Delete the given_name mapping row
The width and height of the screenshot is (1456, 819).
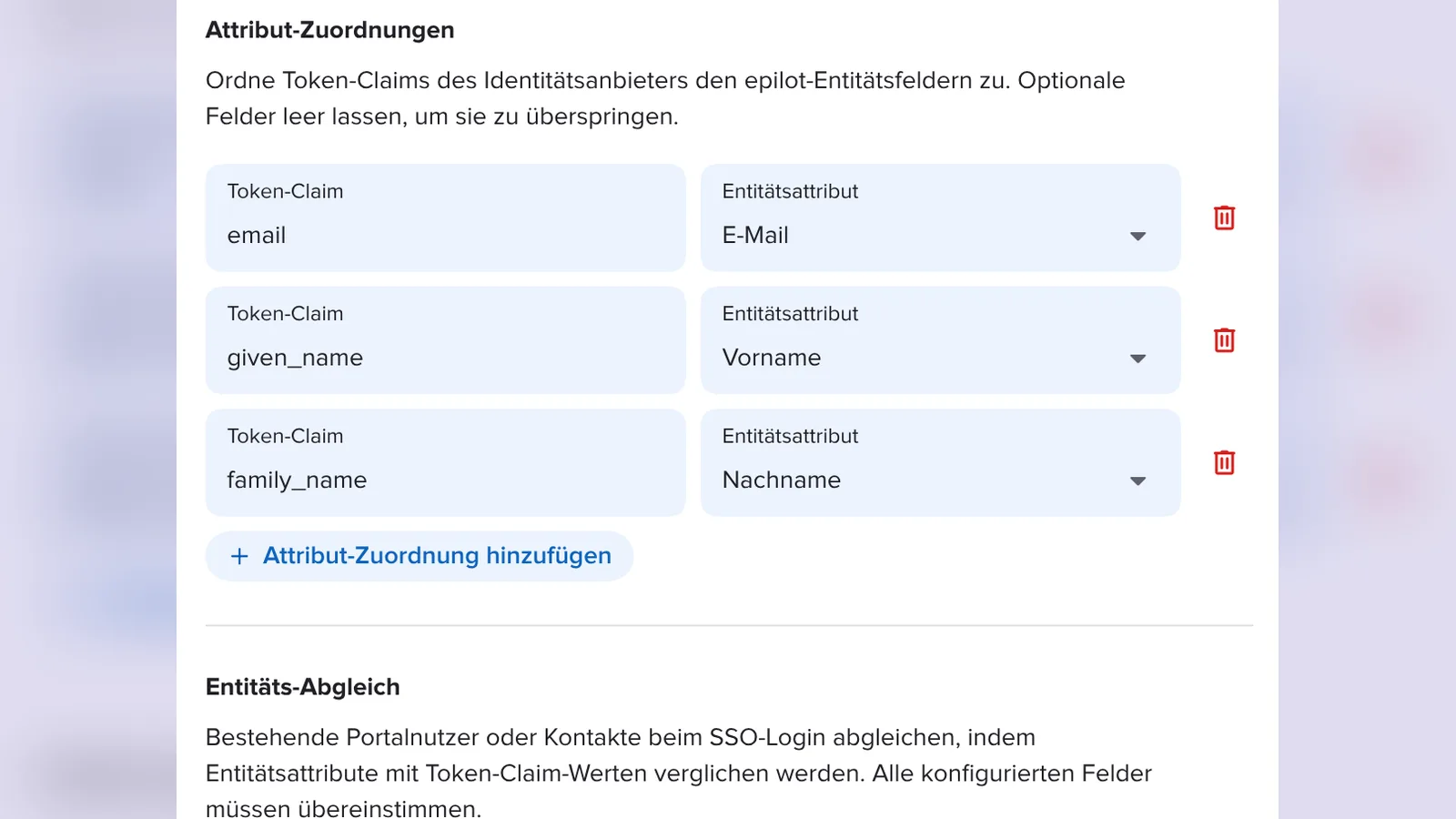pos(1224,340)
